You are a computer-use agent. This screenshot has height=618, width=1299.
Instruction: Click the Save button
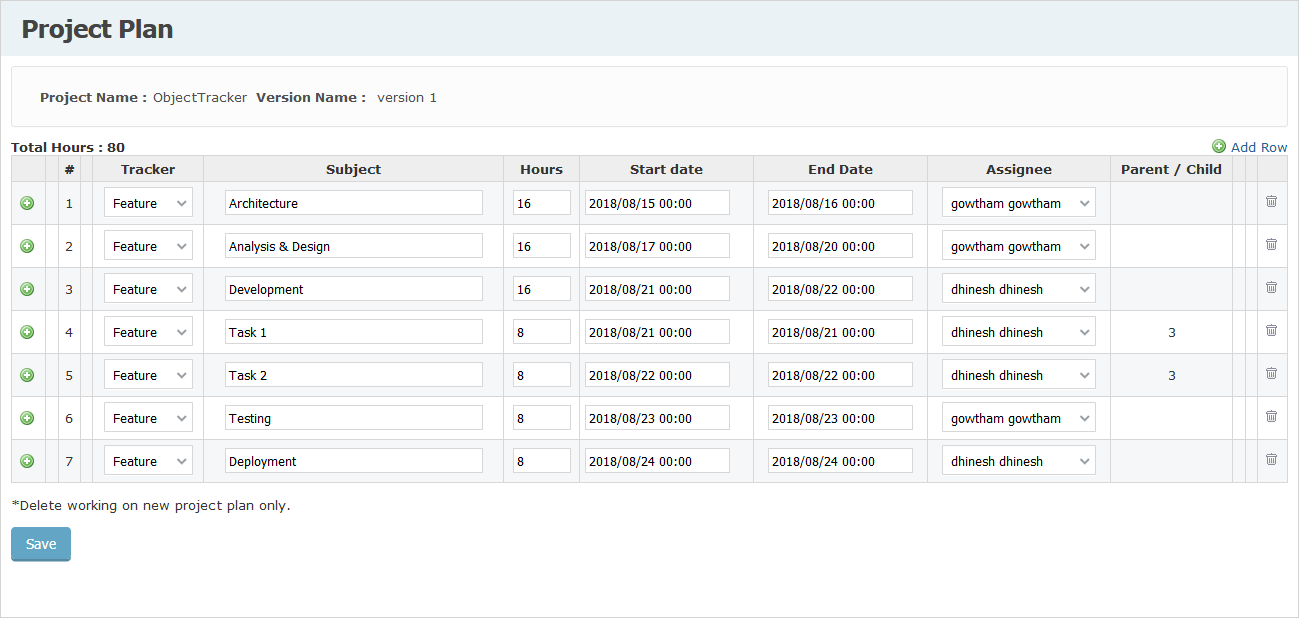click(40, 544)
